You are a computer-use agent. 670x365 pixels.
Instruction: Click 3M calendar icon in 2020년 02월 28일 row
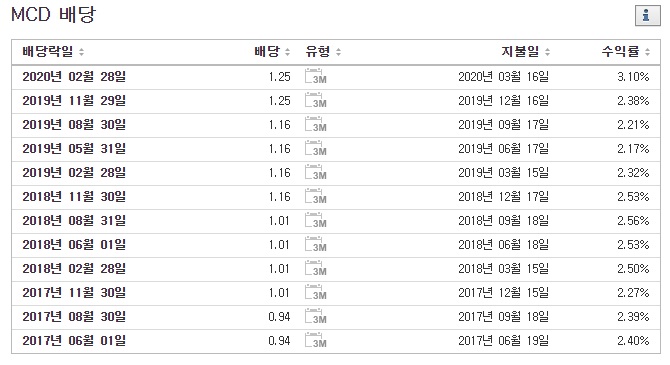(x=316, y=76)
